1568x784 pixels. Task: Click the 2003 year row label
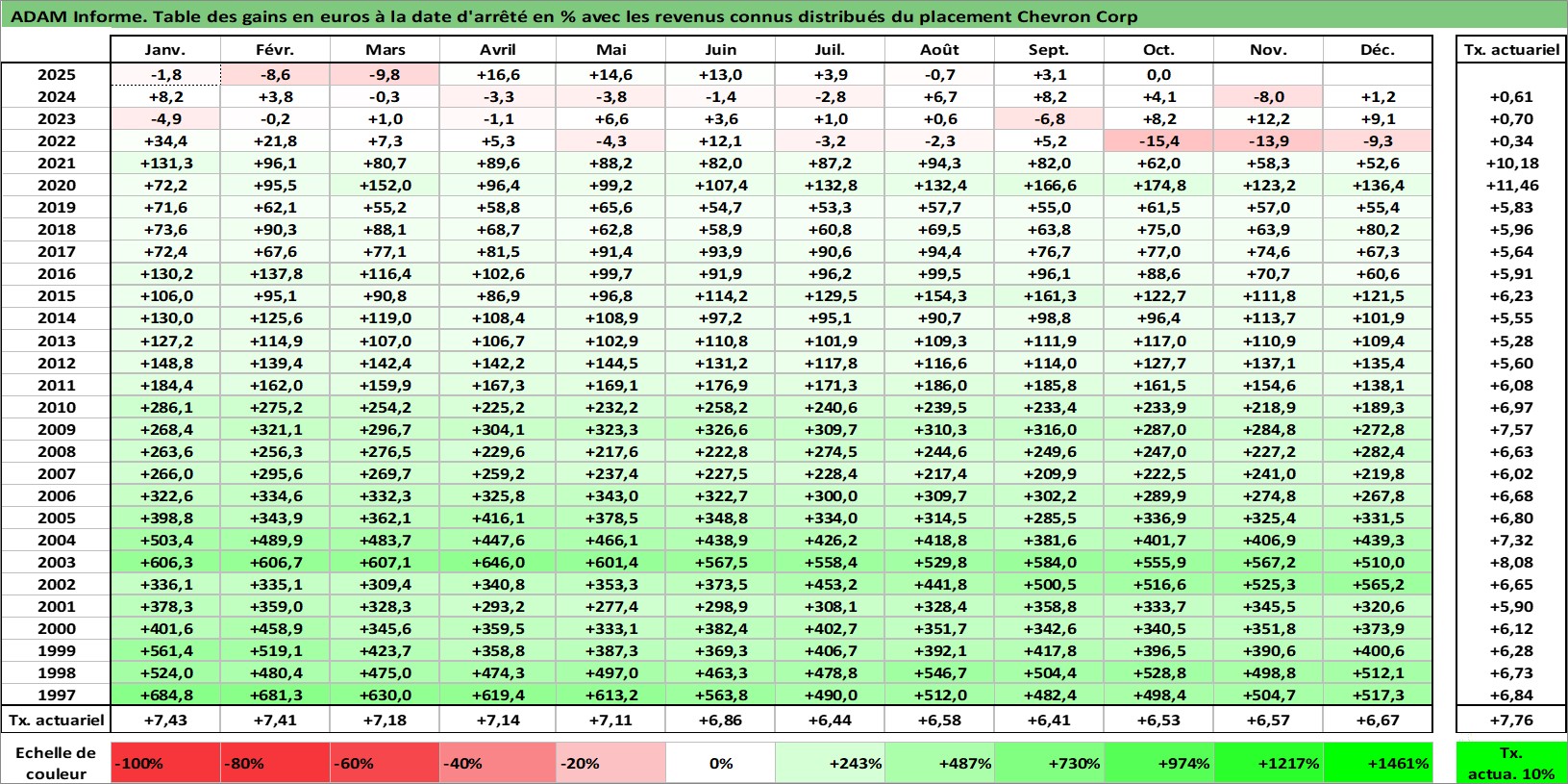click(x=56, y=562)
